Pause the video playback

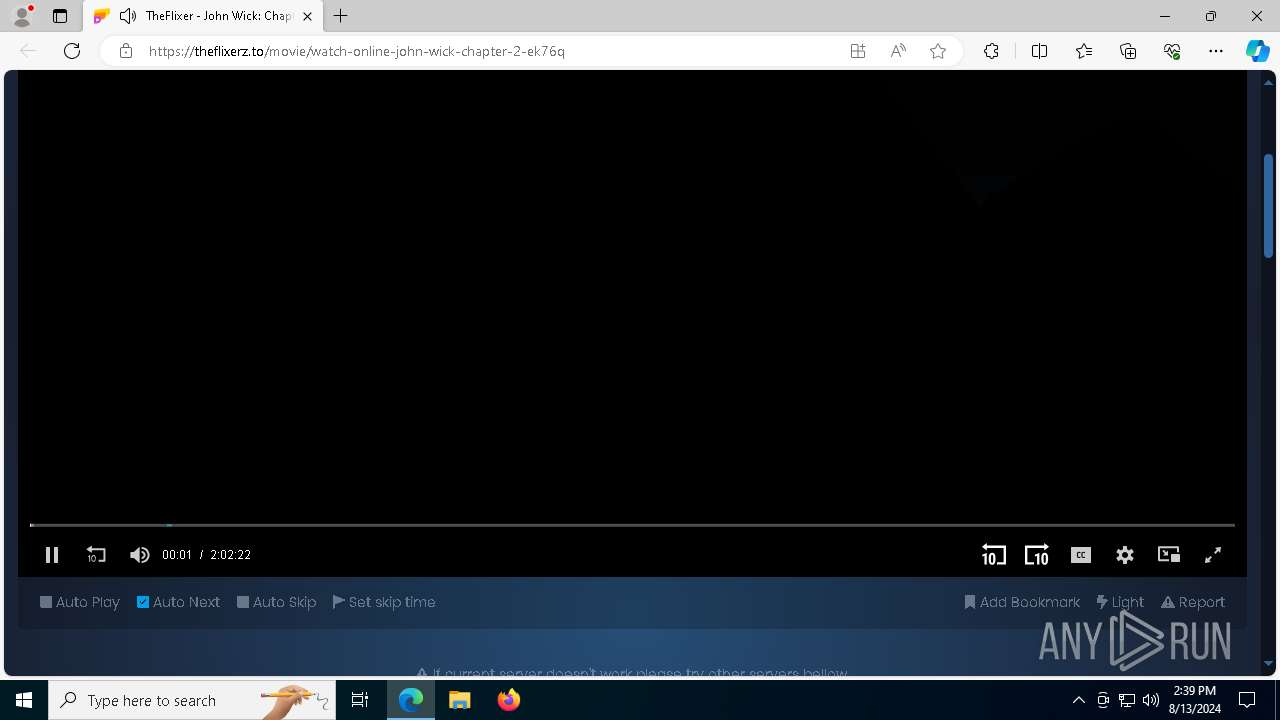click(52, 555)
